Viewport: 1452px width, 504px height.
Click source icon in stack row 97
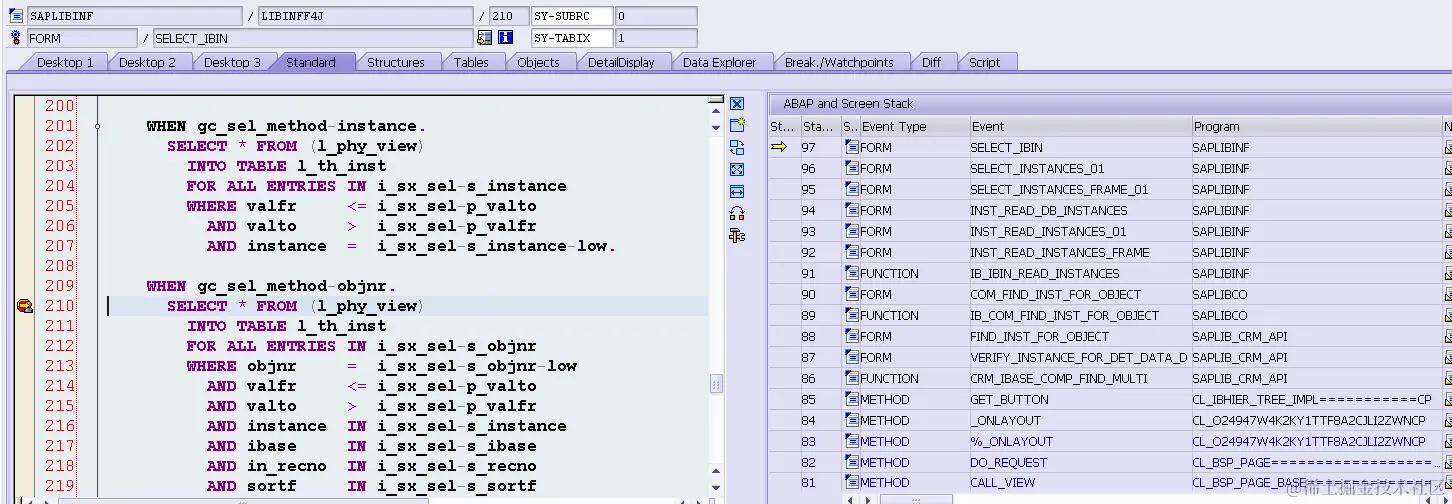point(852,147)
